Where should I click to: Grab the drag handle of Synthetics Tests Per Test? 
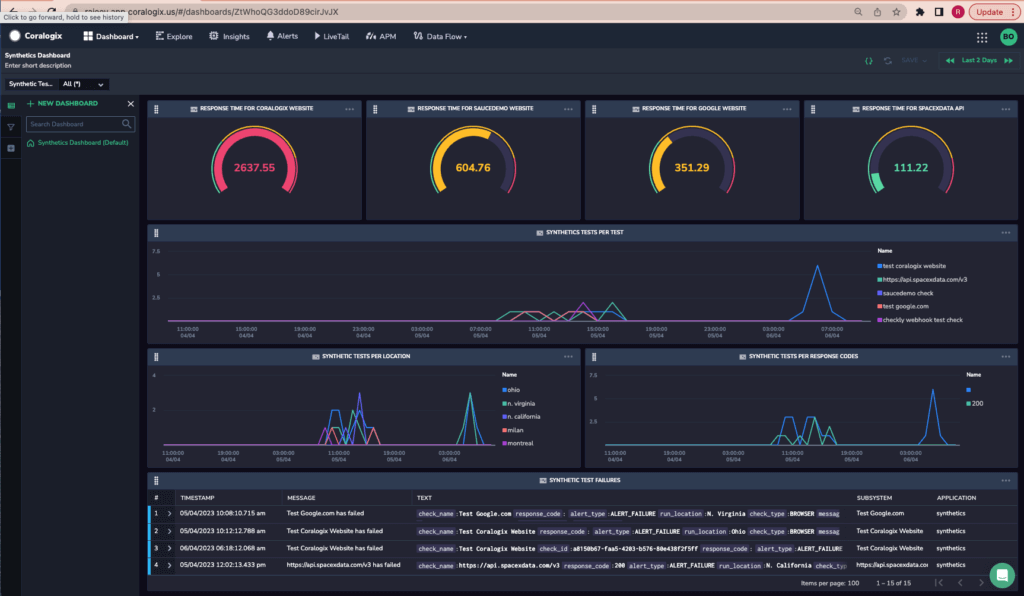click(x=156, y=233)
